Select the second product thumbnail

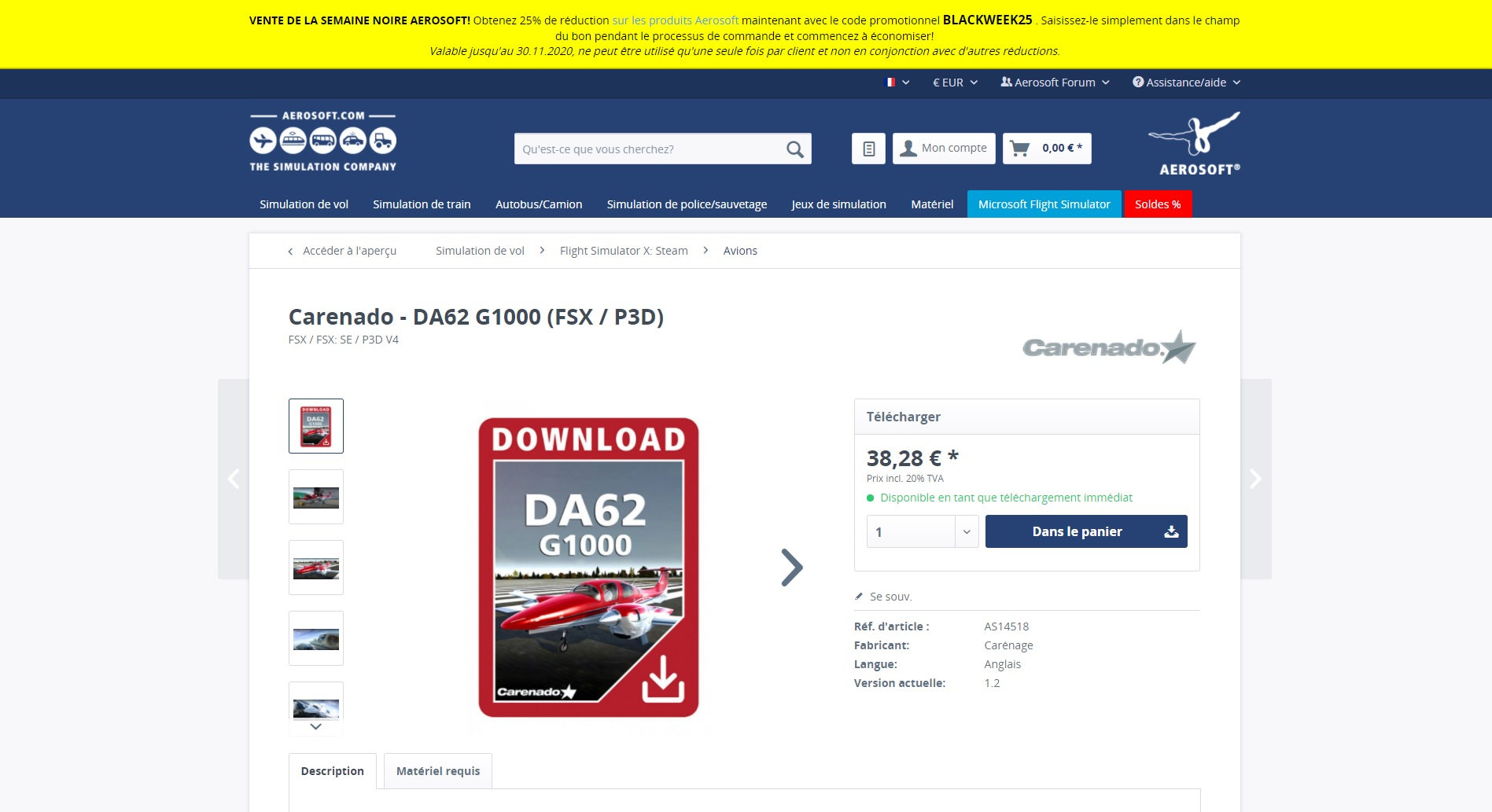316,497
